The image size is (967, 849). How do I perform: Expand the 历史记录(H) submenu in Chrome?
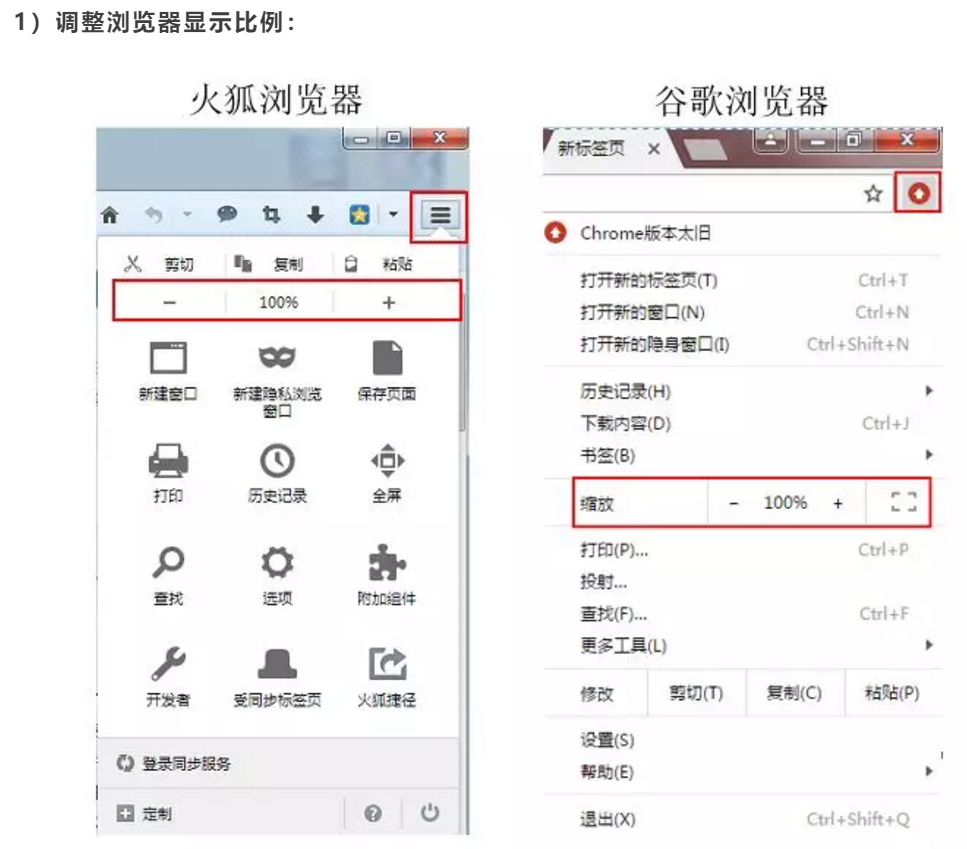pos(928,391)
